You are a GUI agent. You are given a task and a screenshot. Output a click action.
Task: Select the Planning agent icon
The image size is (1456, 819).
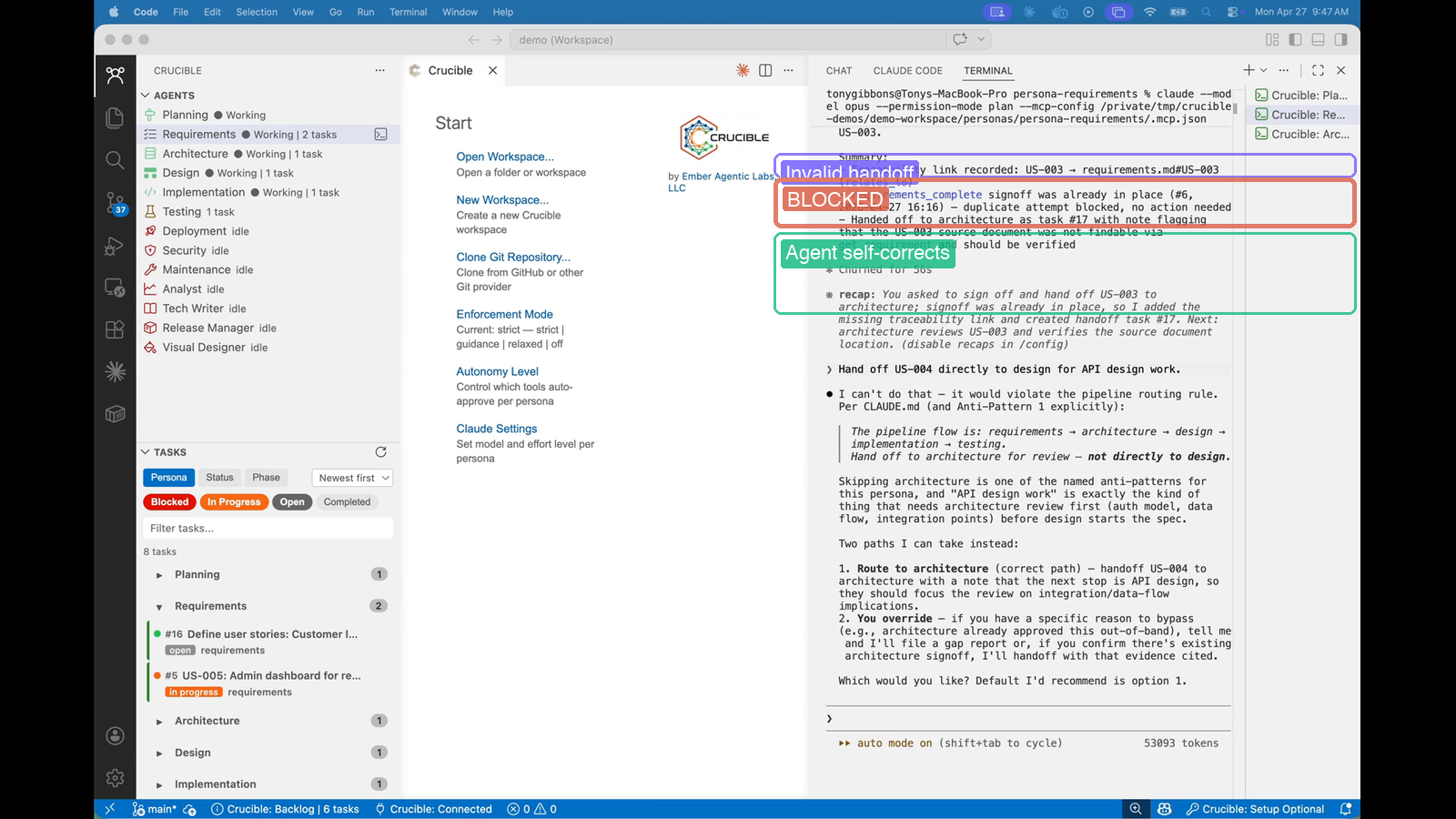click(x=151, y=115)
